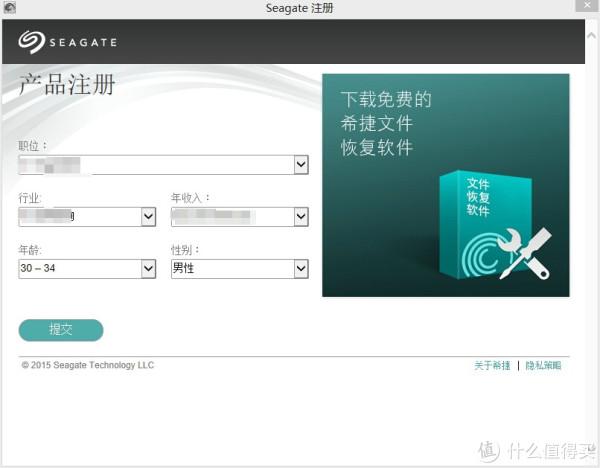Expand the 年龄 dropdown showing 30 – 34

tap(148, 269)
